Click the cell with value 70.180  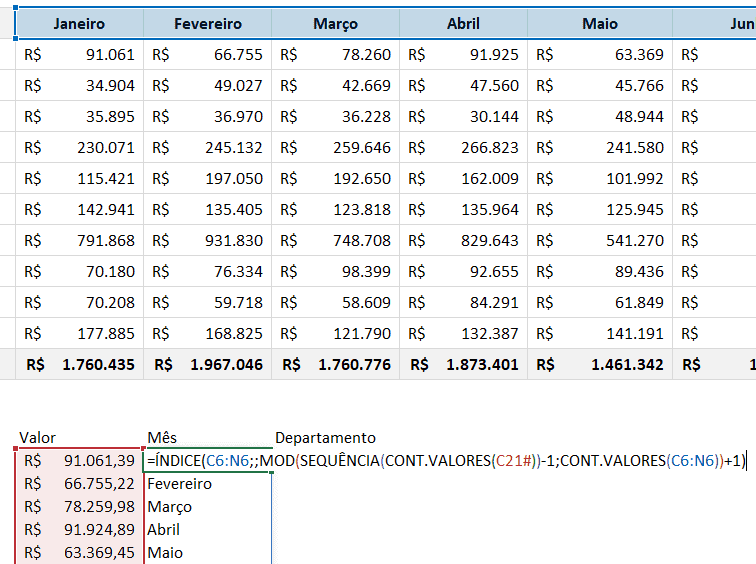[x=80, y=271]
